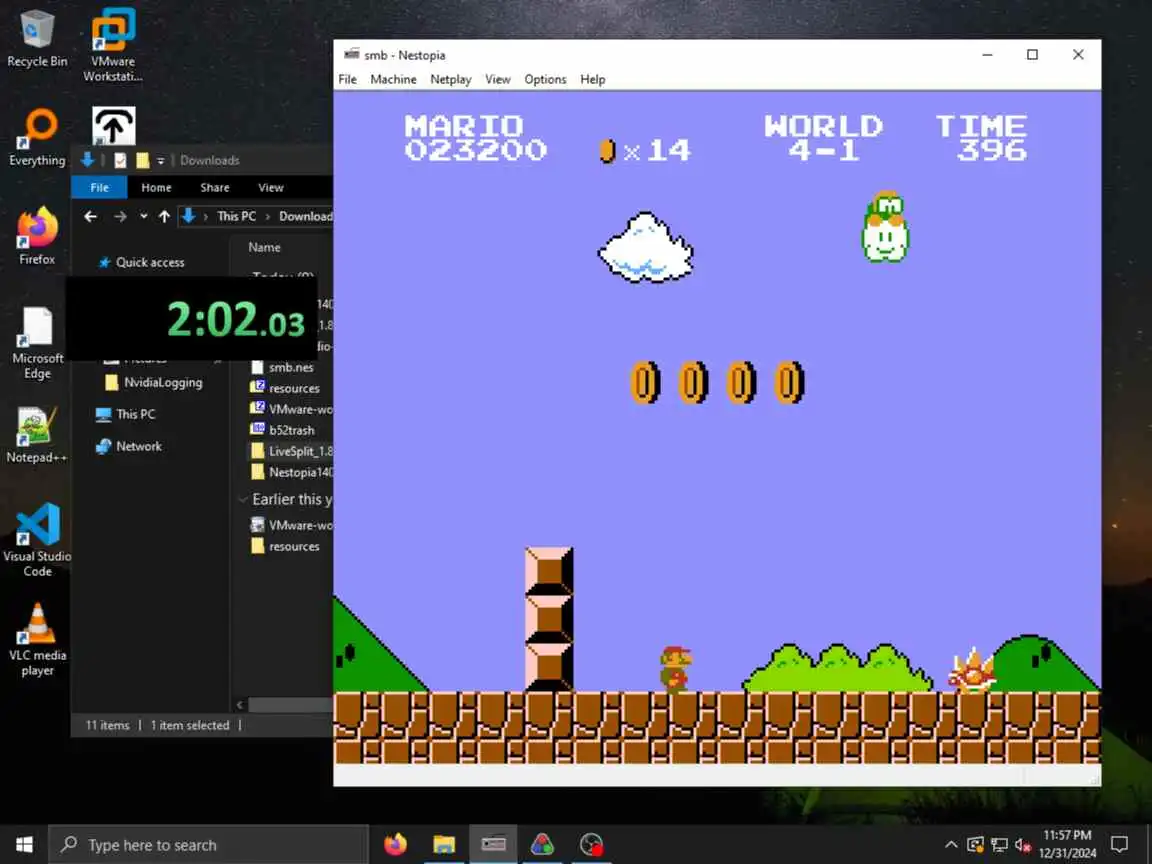Click the Explorer forward arrow
Image resolution: width=1152 pixels, height=864 pixels.
(x=120, y=216)
